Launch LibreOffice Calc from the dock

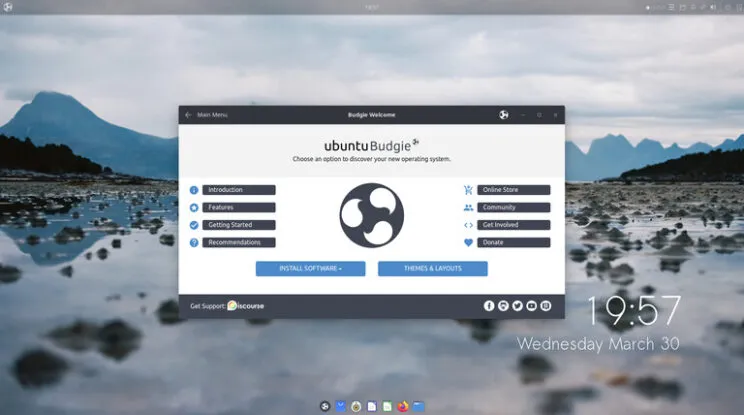[388, 406]
